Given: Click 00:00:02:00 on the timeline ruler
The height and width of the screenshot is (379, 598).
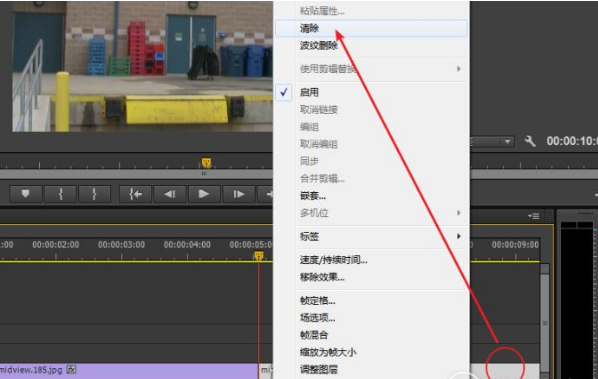Looking at the screenshot, I should coord(56,244).
